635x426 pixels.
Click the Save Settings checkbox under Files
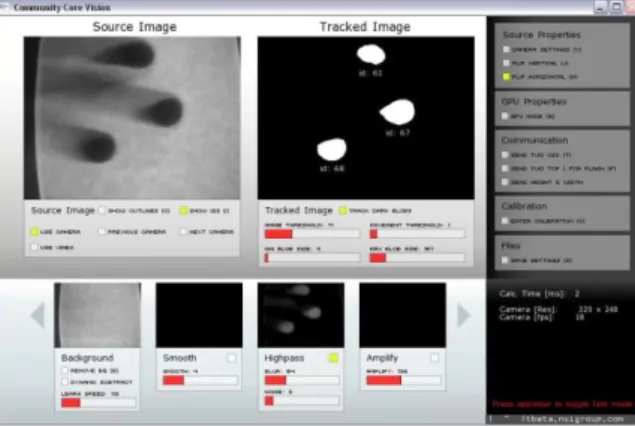click(x=505, y=260)
